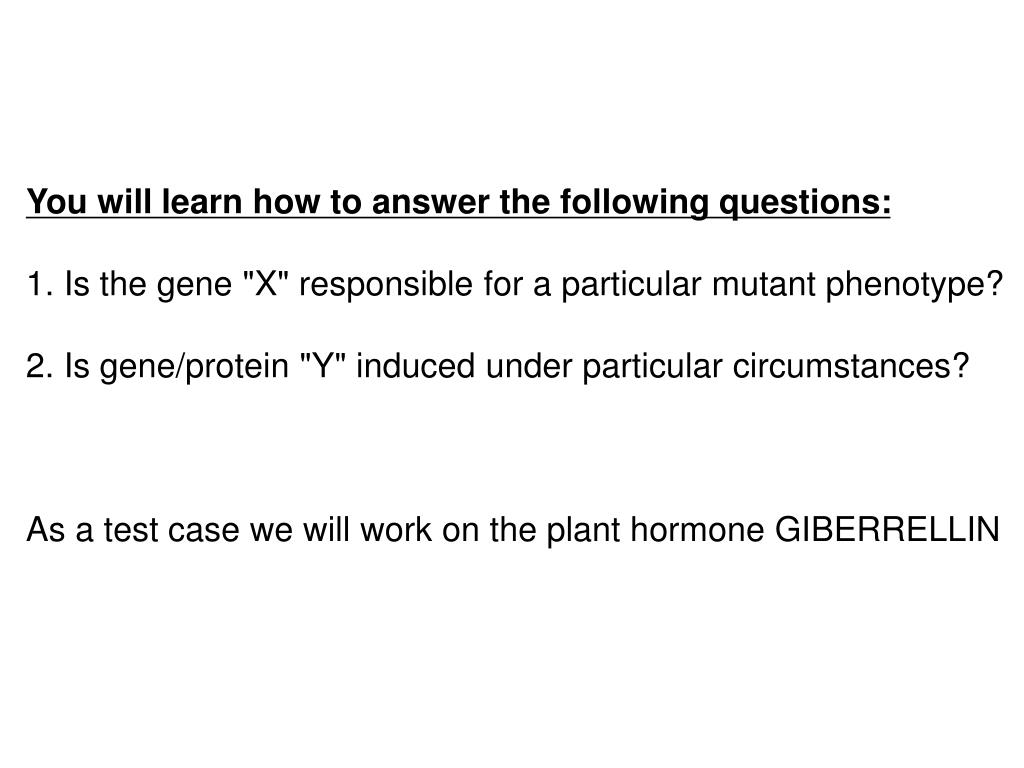Click the word "particular" in question two
The width and height of the screenshot is (1024, 768).
click(x=652, y=366)
